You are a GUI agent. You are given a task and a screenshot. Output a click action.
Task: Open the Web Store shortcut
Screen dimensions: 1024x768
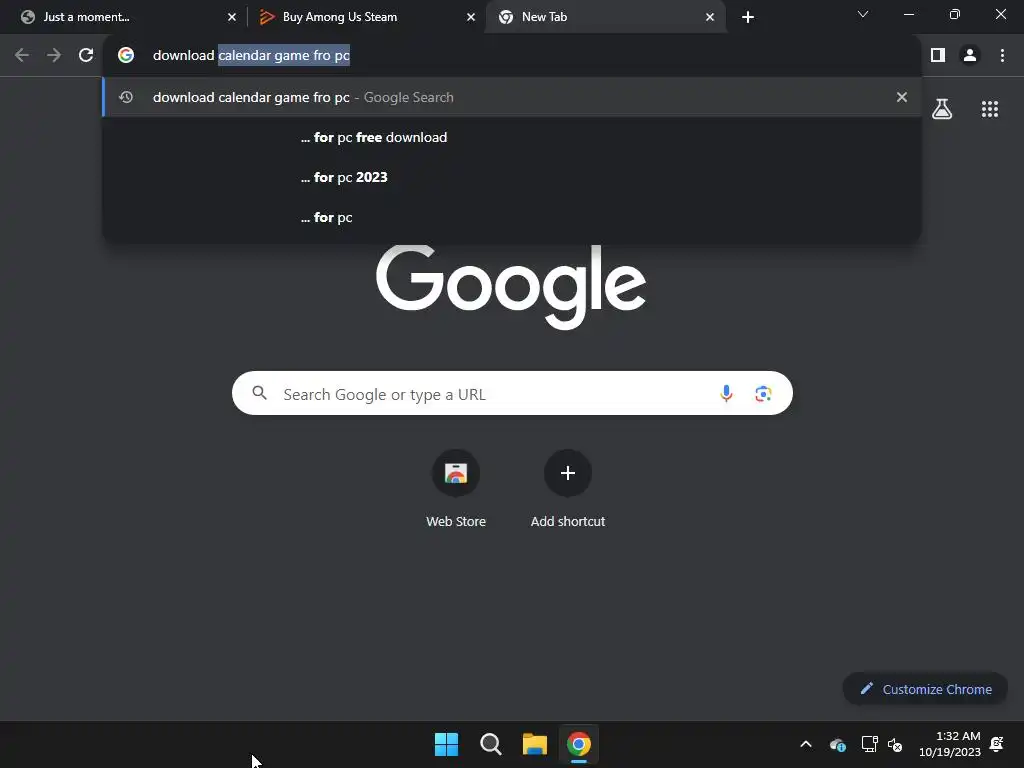(456, 489)
